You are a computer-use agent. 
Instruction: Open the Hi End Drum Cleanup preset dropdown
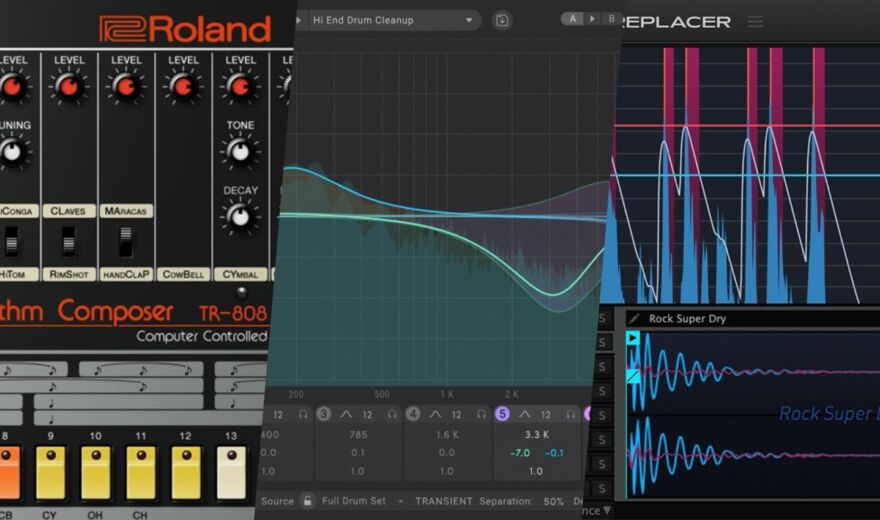393,21
